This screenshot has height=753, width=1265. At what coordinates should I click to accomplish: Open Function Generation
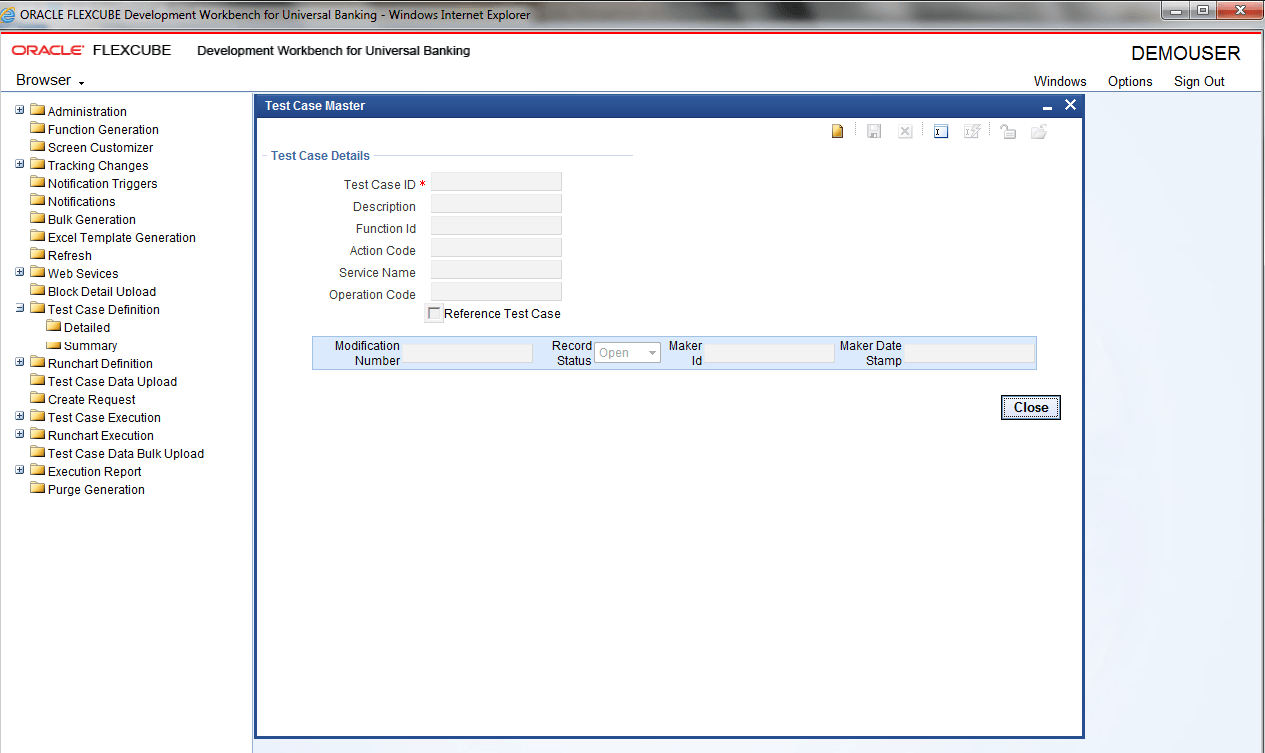tap(103, 130)
